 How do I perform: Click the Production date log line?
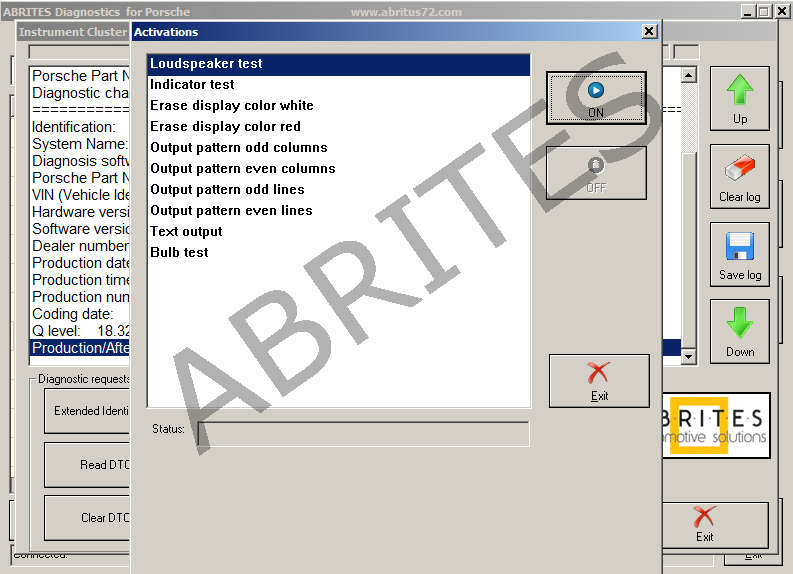tap(80, 263)
